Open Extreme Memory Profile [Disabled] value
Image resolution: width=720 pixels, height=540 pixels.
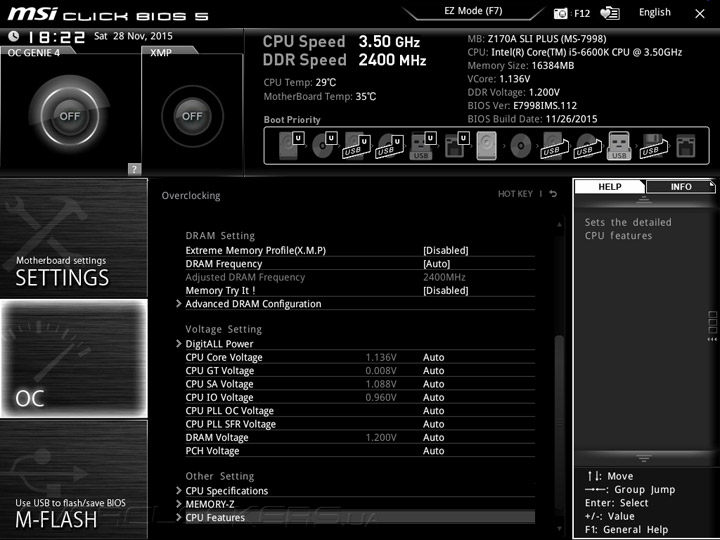[x=445, y=251]
